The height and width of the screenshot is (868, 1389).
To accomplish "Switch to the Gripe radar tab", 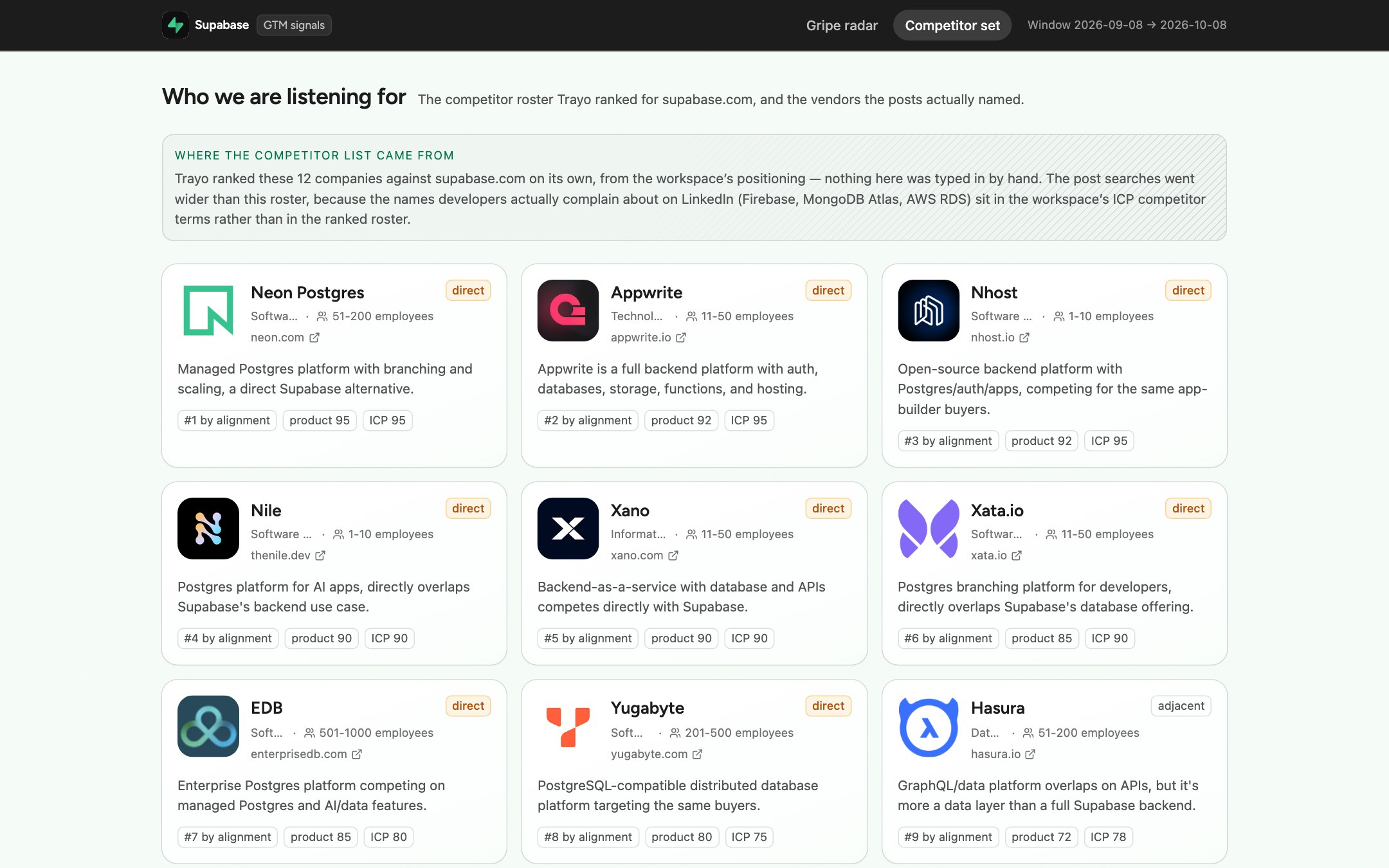I will pyautogui.click(x=842, y=25).
